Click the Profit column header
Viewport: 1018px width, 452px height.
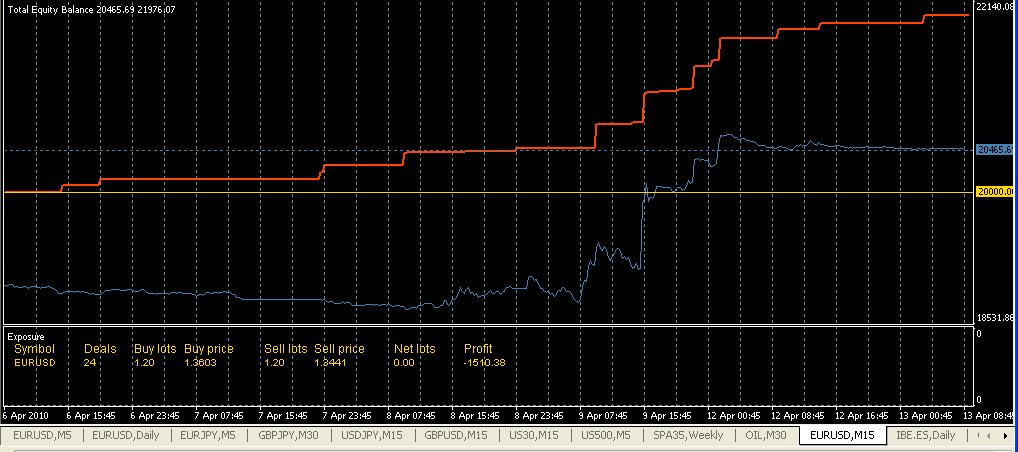click(478, 349)
